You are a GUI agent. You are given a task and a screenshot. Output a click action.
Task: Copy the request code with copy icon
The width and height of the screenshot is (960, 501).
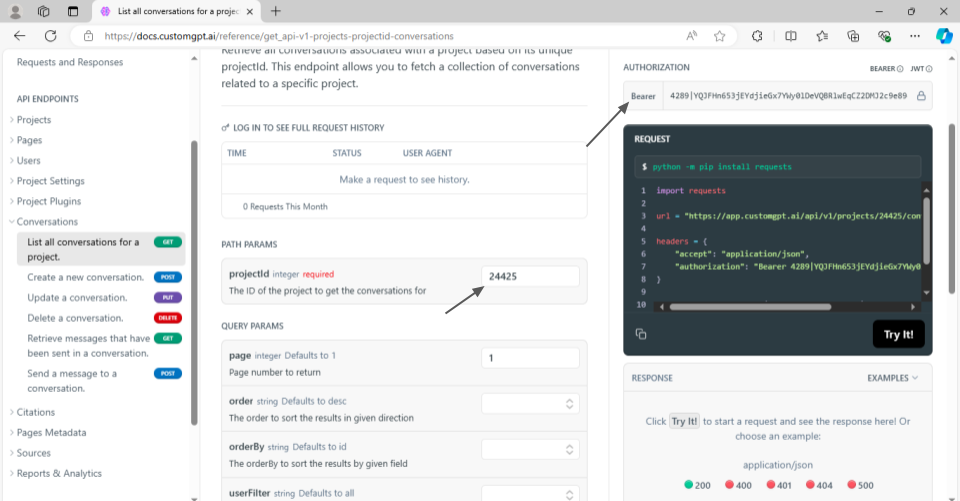click(641, 334)
